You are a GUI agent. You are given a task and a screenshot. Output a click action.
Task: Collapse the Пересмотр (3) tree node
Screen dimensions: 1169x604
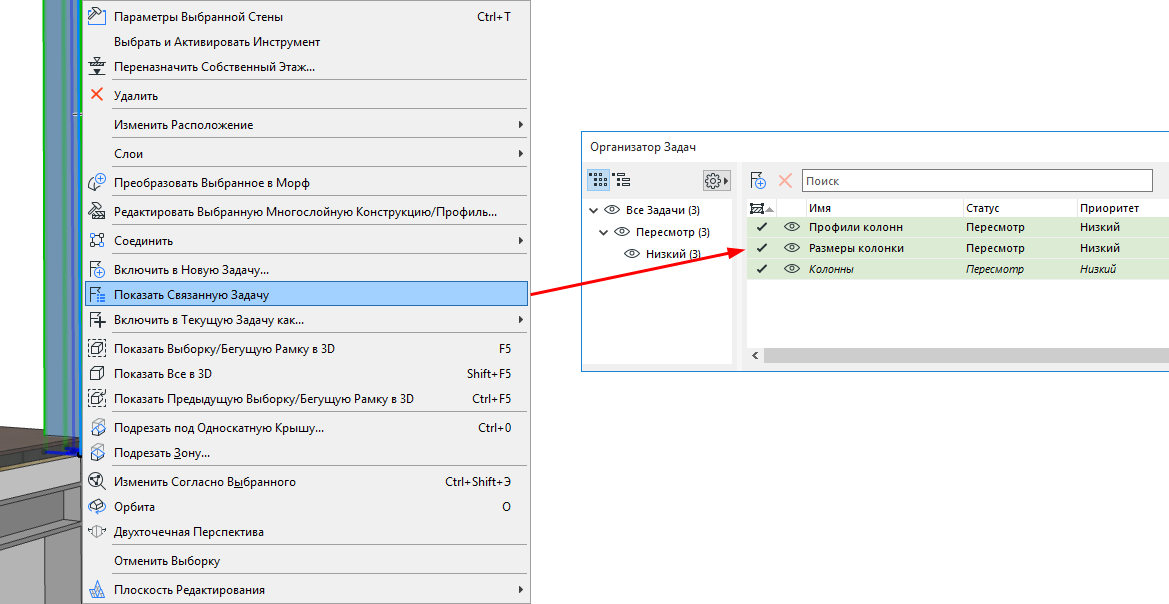click(x=603, y=233)
